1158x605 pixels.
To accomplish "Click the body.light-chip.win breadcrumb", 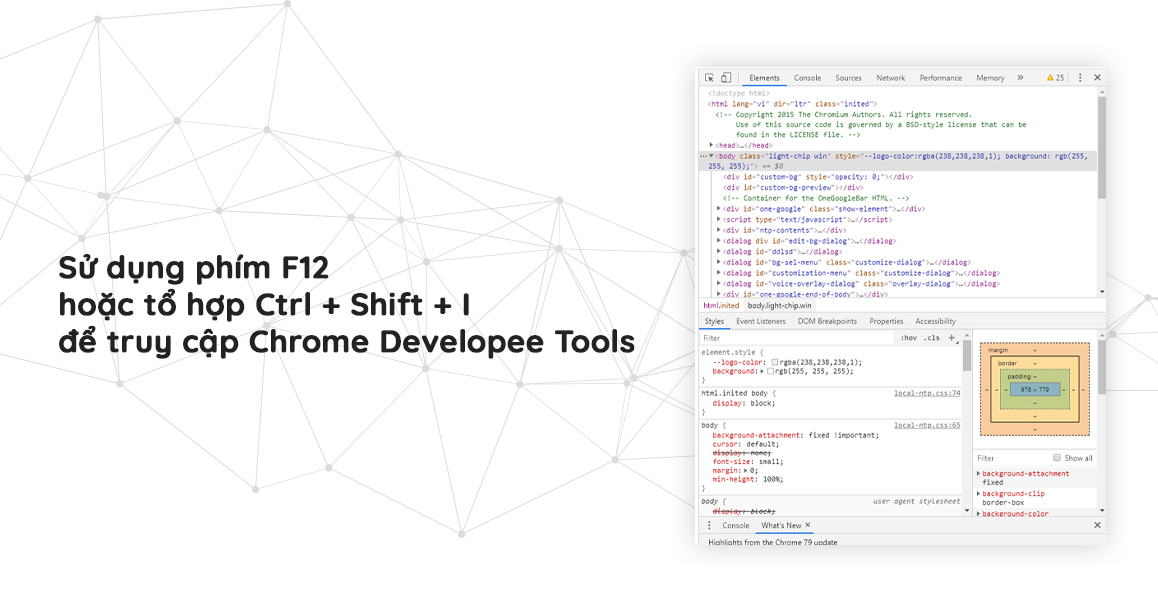I will point(779,305).
